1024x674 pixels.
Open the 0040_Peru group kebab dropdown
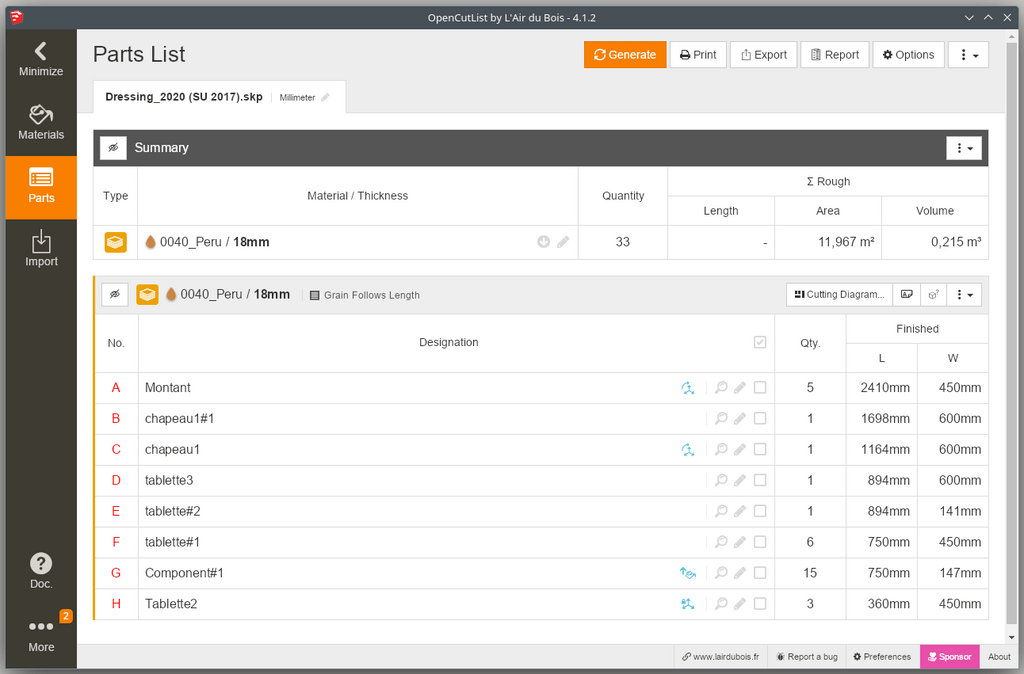coord(965,295)
